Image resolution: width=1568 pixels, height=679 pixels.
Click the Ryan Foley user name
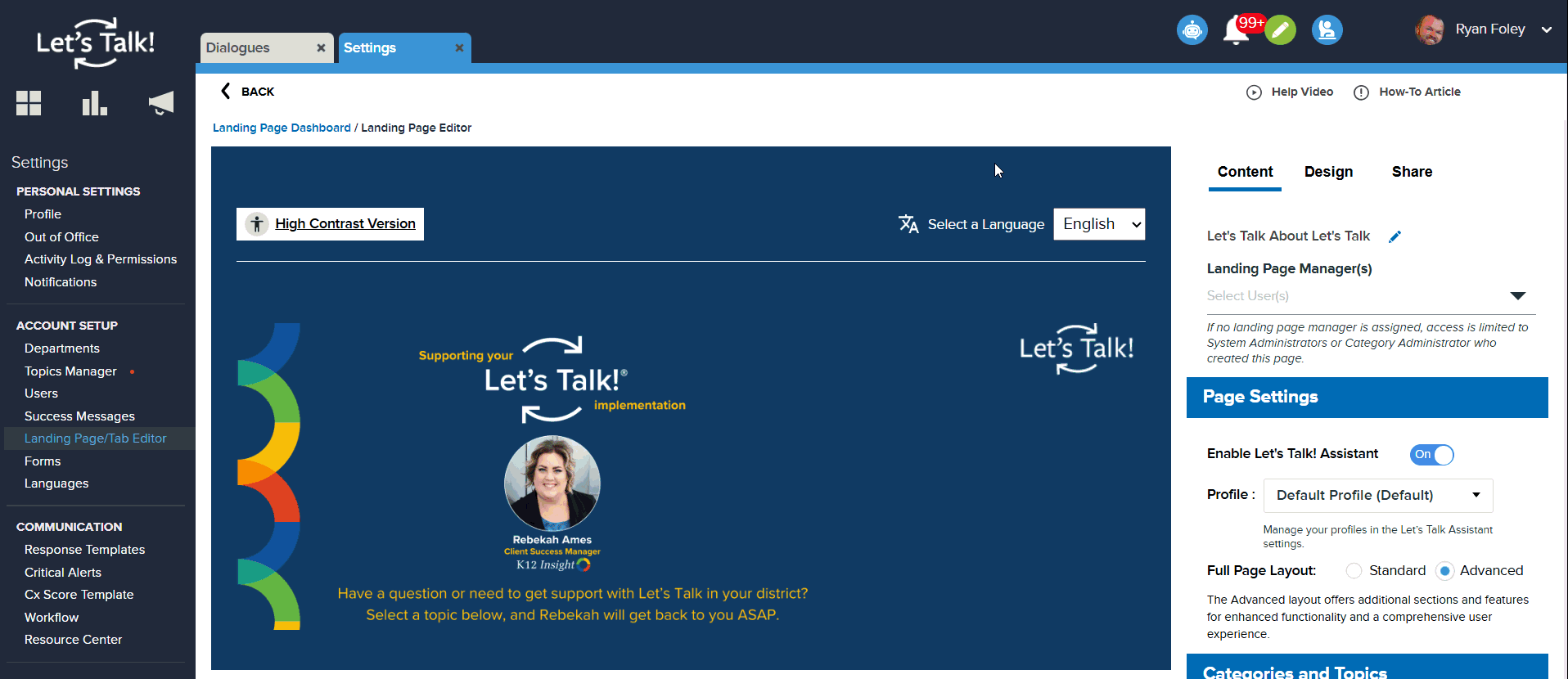[1489, 29]
